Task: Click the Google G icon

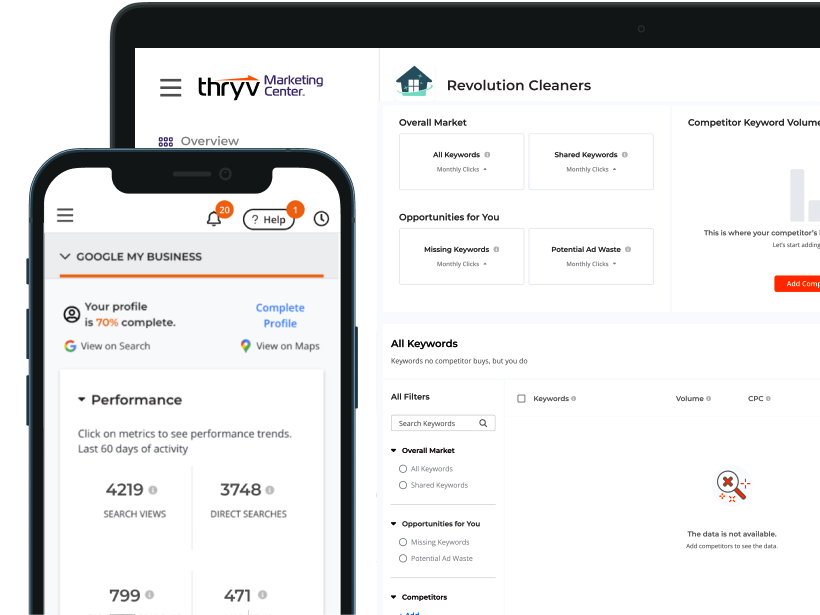Action: click(70, 346)
